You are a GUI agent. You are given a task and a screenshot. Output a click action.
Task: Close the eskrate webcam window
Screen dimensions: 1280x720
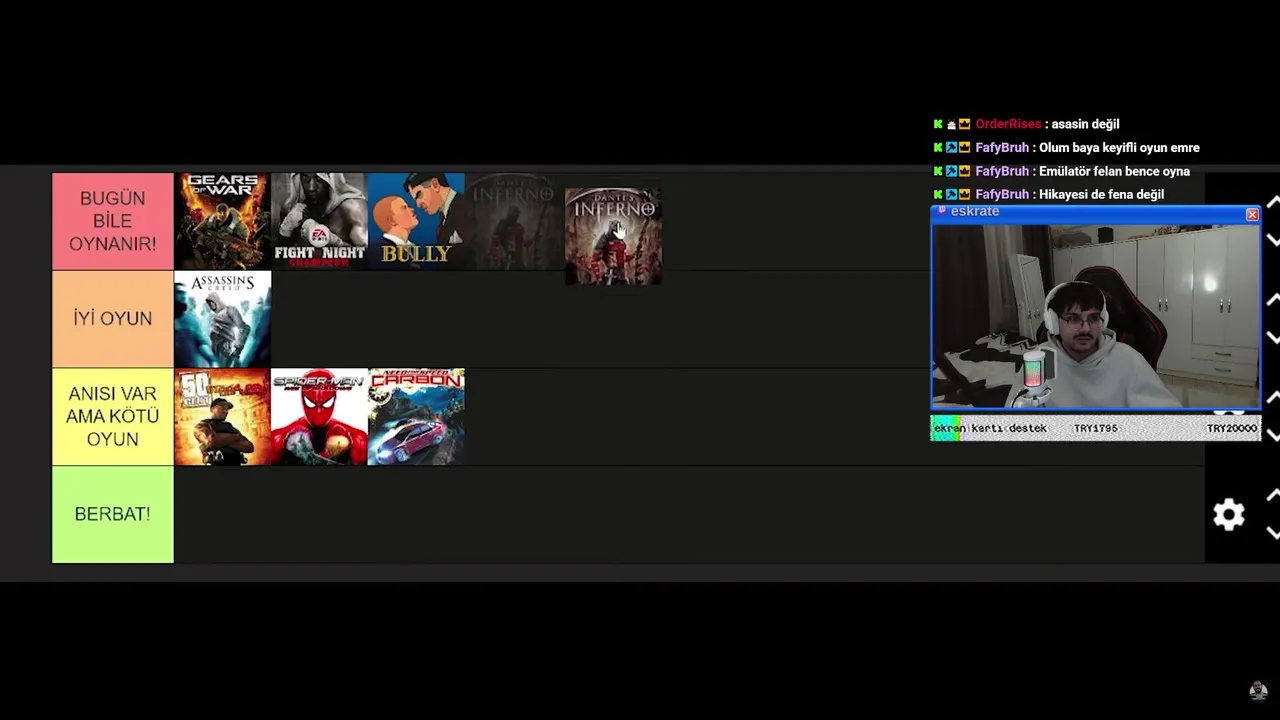(1252, 214)
